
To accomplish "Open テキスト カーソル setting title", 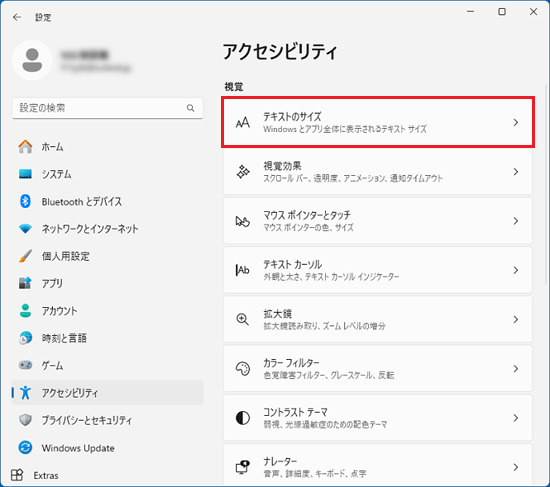I will click(x=293, y=264).
